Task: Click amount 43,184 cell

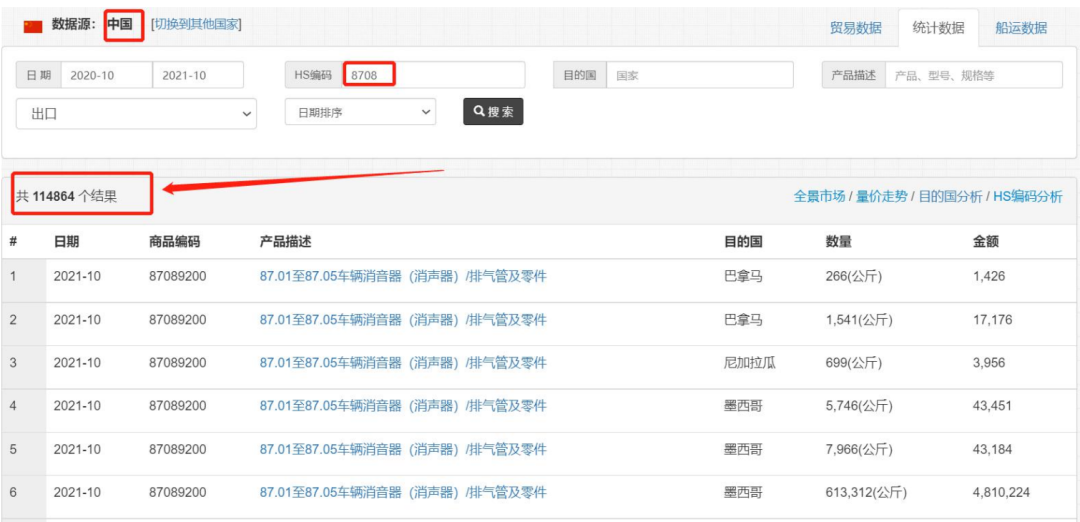Action: point(993,450)
